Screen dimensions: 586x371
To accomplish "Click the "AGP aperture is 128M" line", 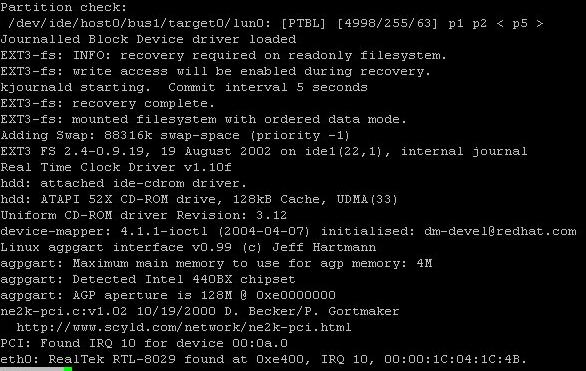I will click(x=168, y=295).
